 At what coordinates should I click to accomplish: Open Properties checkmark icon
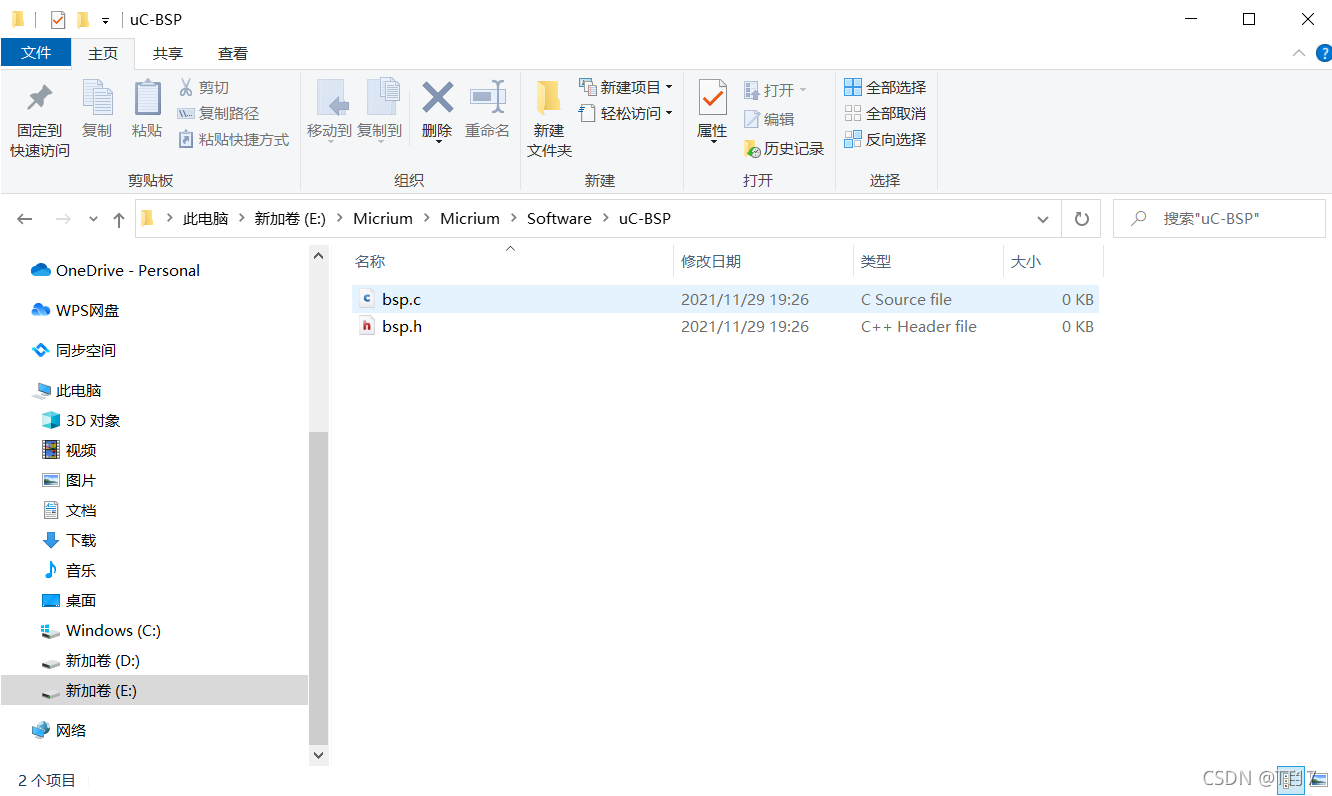[712, 99]
